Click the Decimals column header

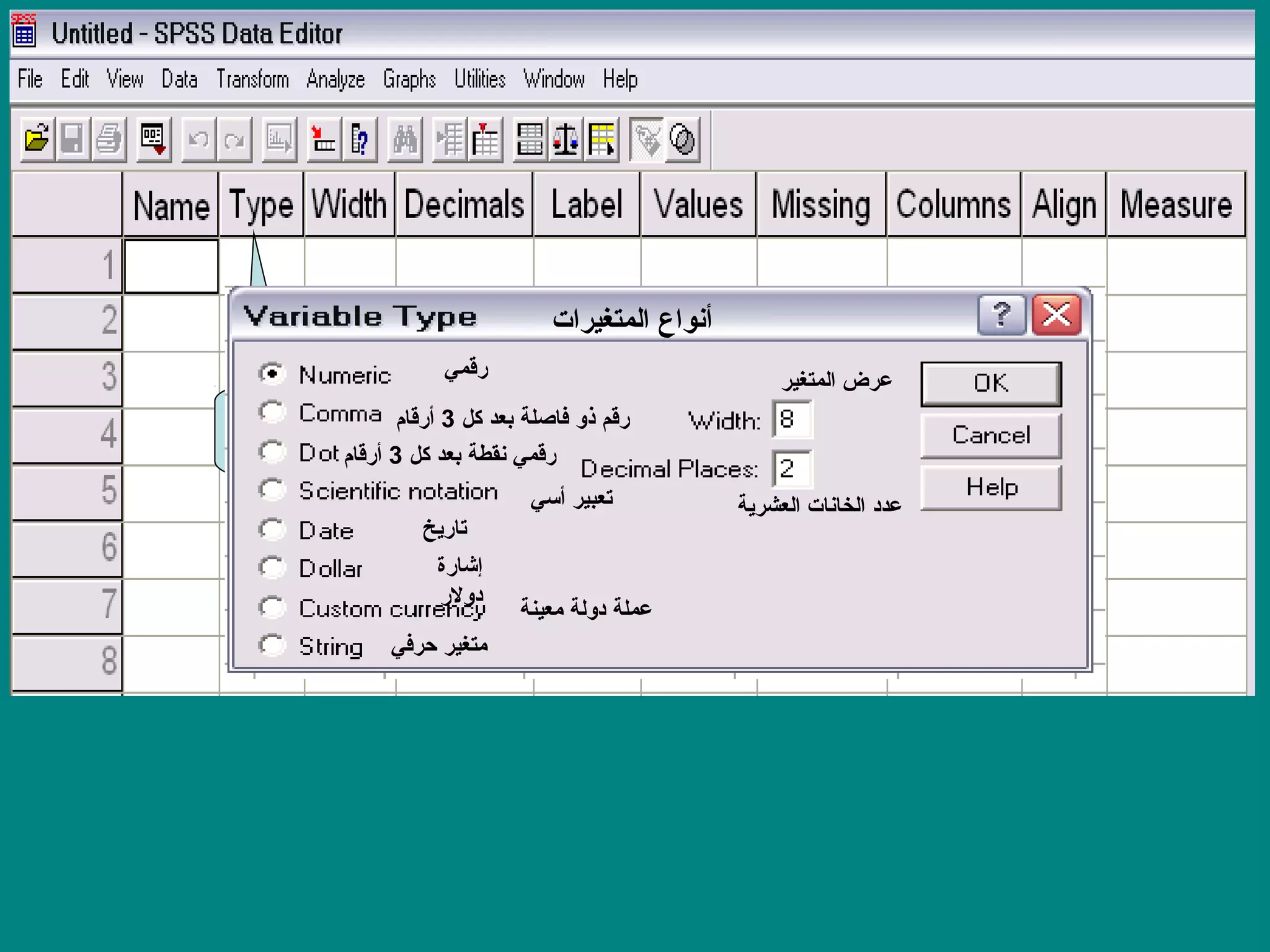tap(464, 205)
